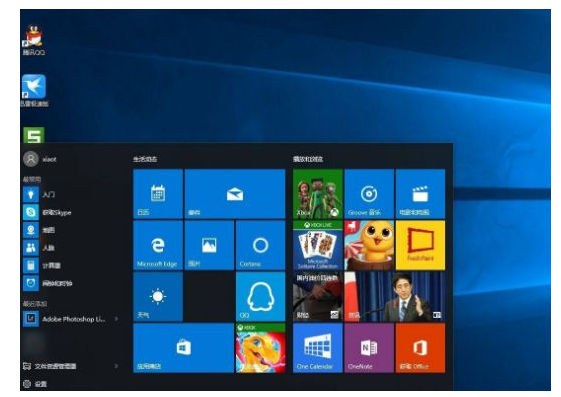Click the right tile group header name
The image size is (561, 397).
tap(308, 159)
